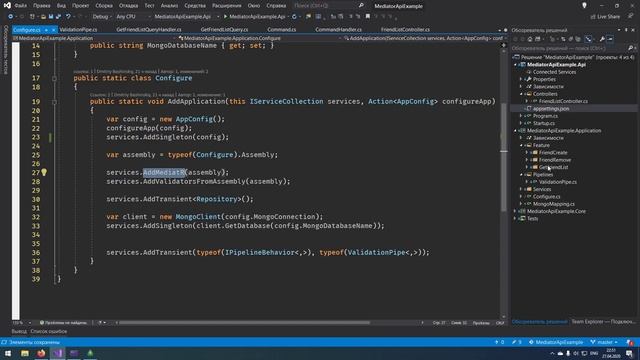Select appsettings.json in Solution Explorer
Image resolution: width=640 pixels, height=360 pixels.
pos(551,109)
